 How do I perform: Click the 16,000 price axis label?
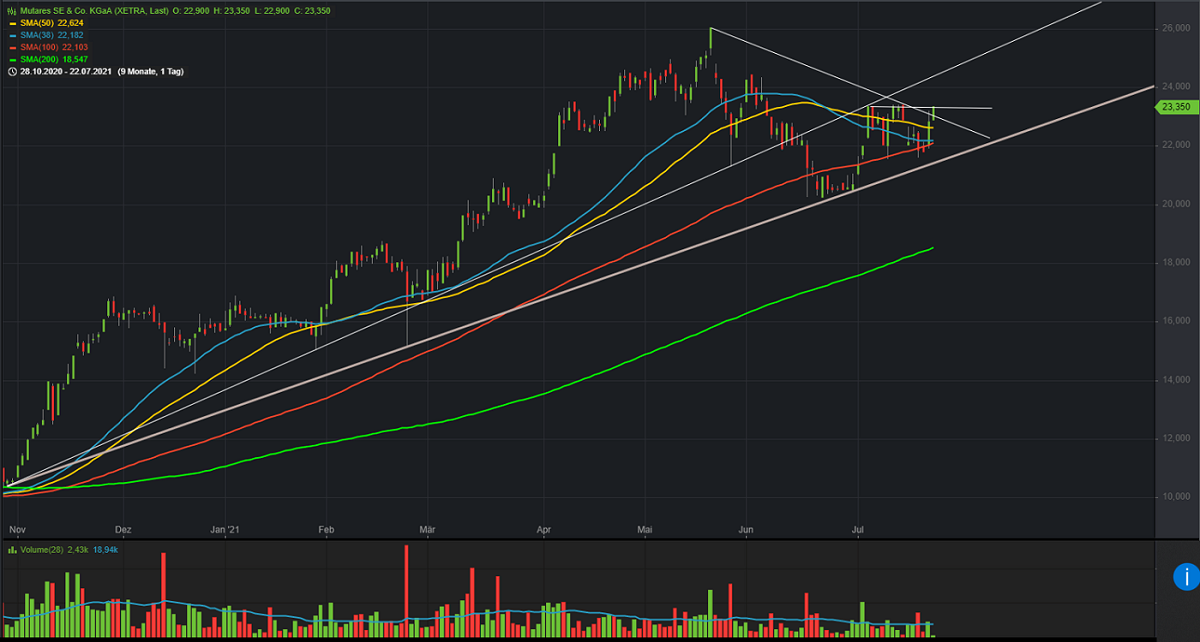pos(1174,321)
